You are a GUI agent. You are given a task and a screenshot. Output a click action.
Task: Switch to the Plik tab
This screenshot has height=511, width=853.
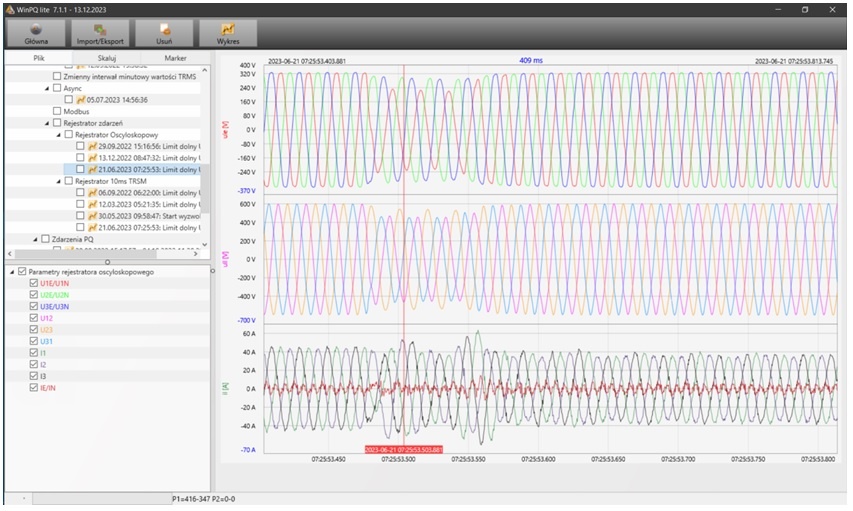click(39, 58)
